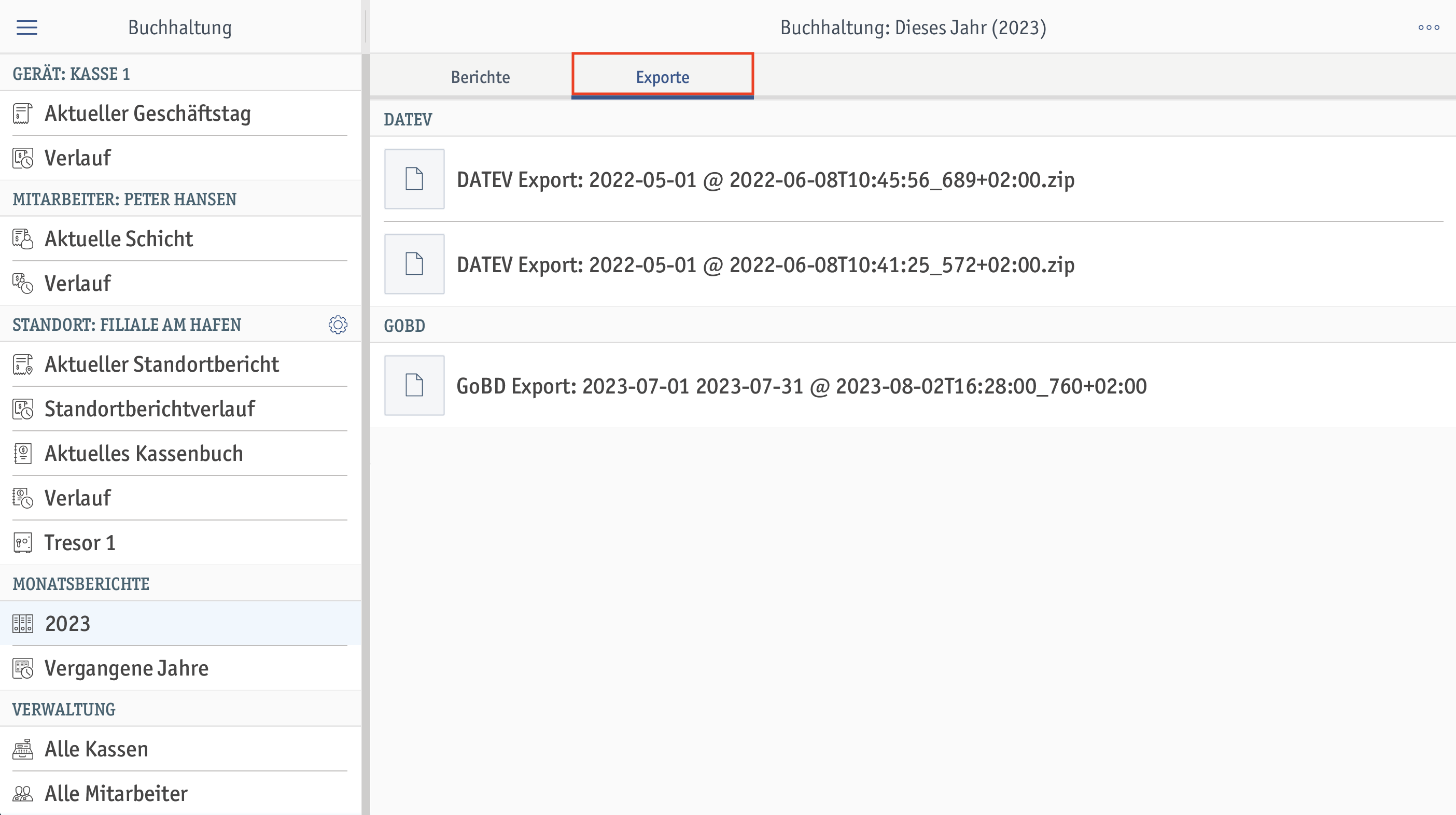
Task: Open Standortberichtverlauf
Action: coord(180,409)
